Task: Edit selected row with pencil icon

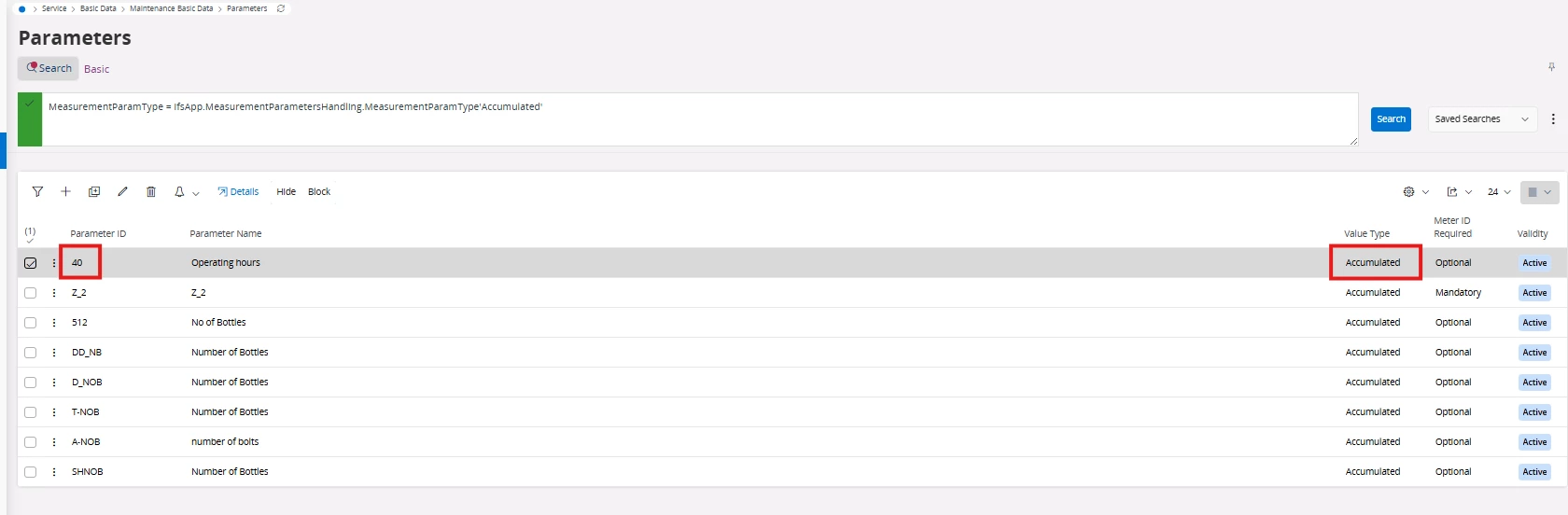Action: click(122, 192)
